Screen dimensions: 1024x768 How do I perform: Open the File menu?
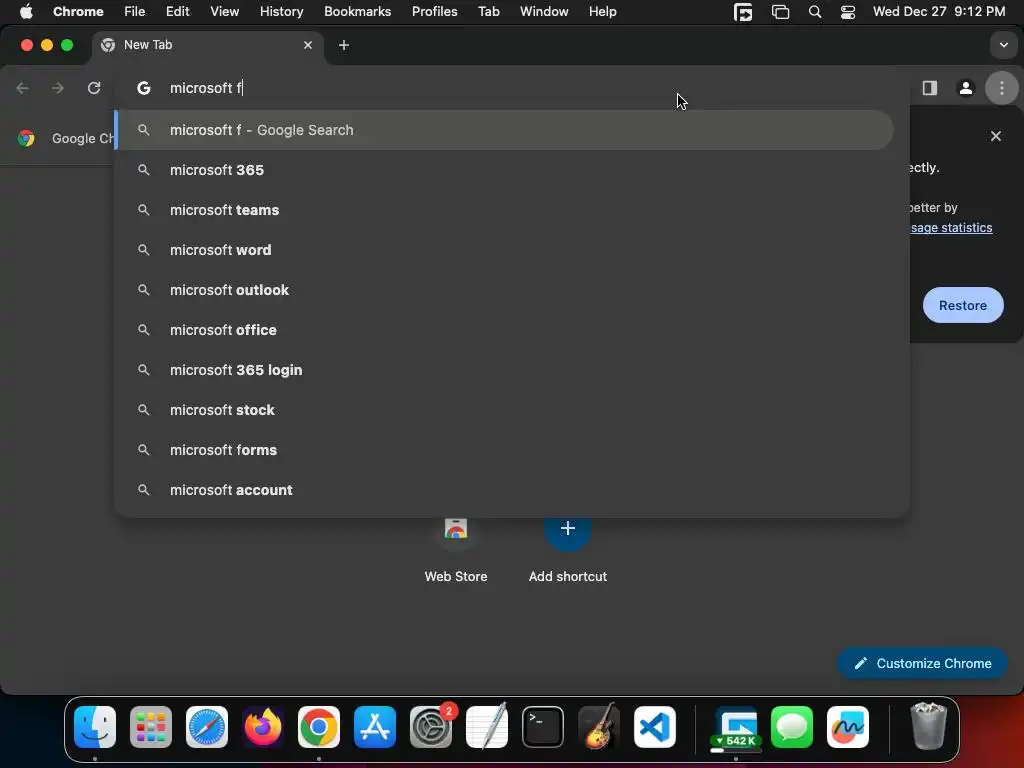coord(135,12)
